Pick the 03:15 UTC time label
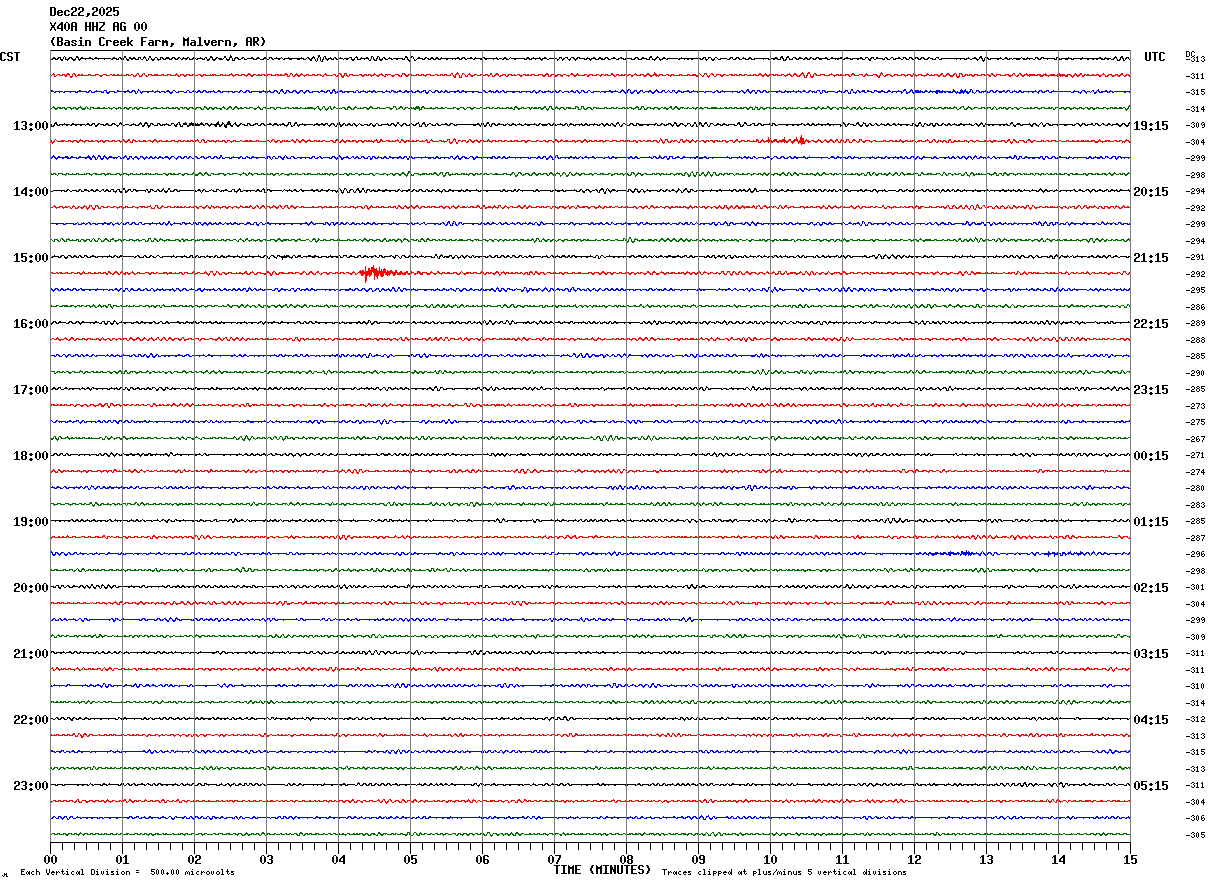This screenshot has height=886, width=1210. click(1150, 654)
